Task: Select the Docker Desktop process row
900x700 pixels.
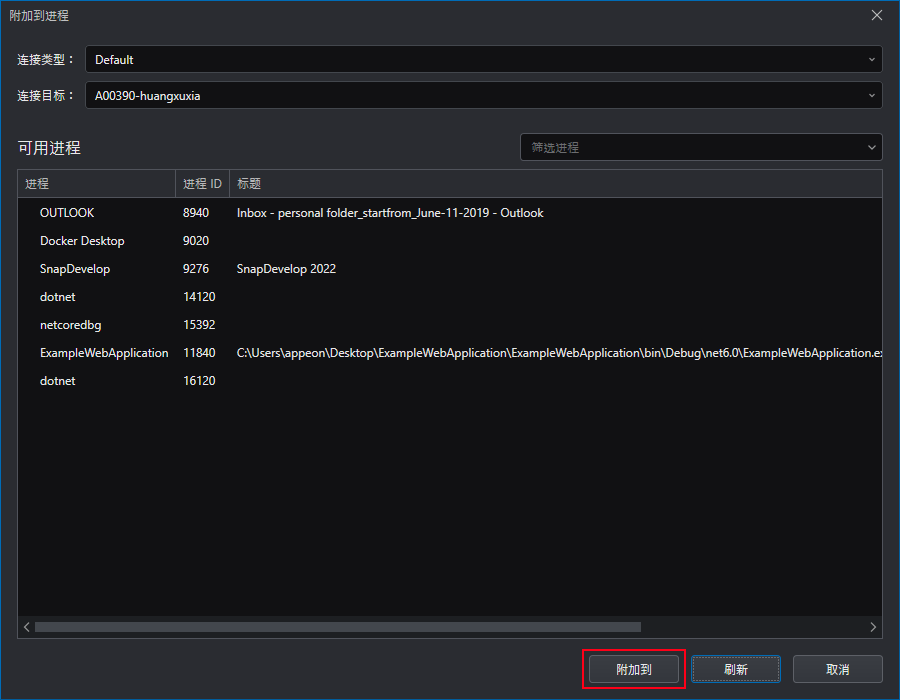Action: click(450, 241)
